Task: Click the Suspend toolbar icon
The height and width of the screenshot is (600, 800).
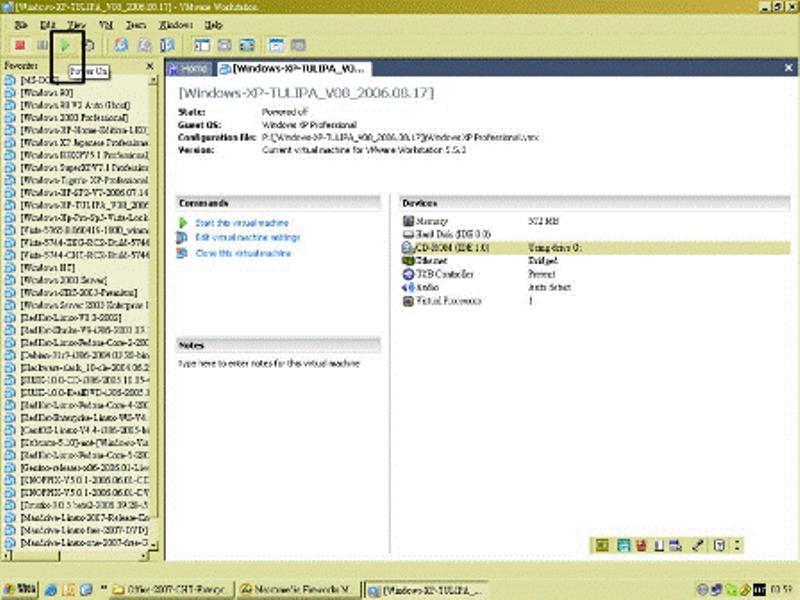Action: point(42,45)
